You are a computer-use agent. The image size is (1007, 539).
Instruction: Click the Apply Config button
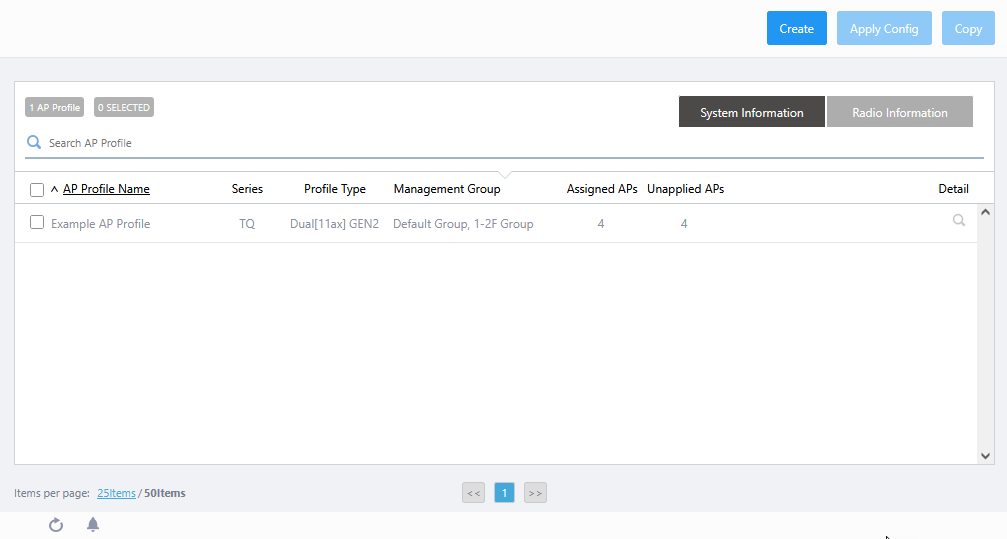point(884,28)
